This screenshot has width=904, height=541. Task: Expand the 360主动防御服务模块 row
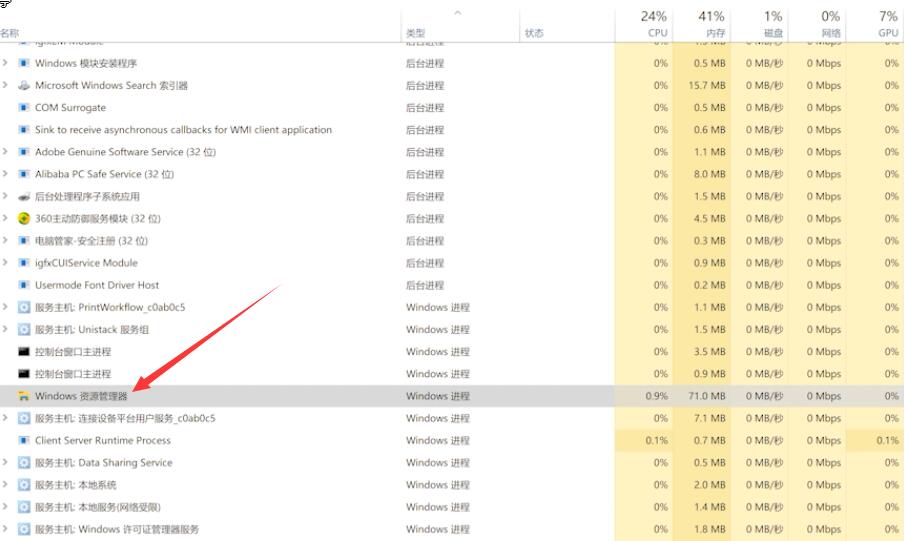(5, 218)
